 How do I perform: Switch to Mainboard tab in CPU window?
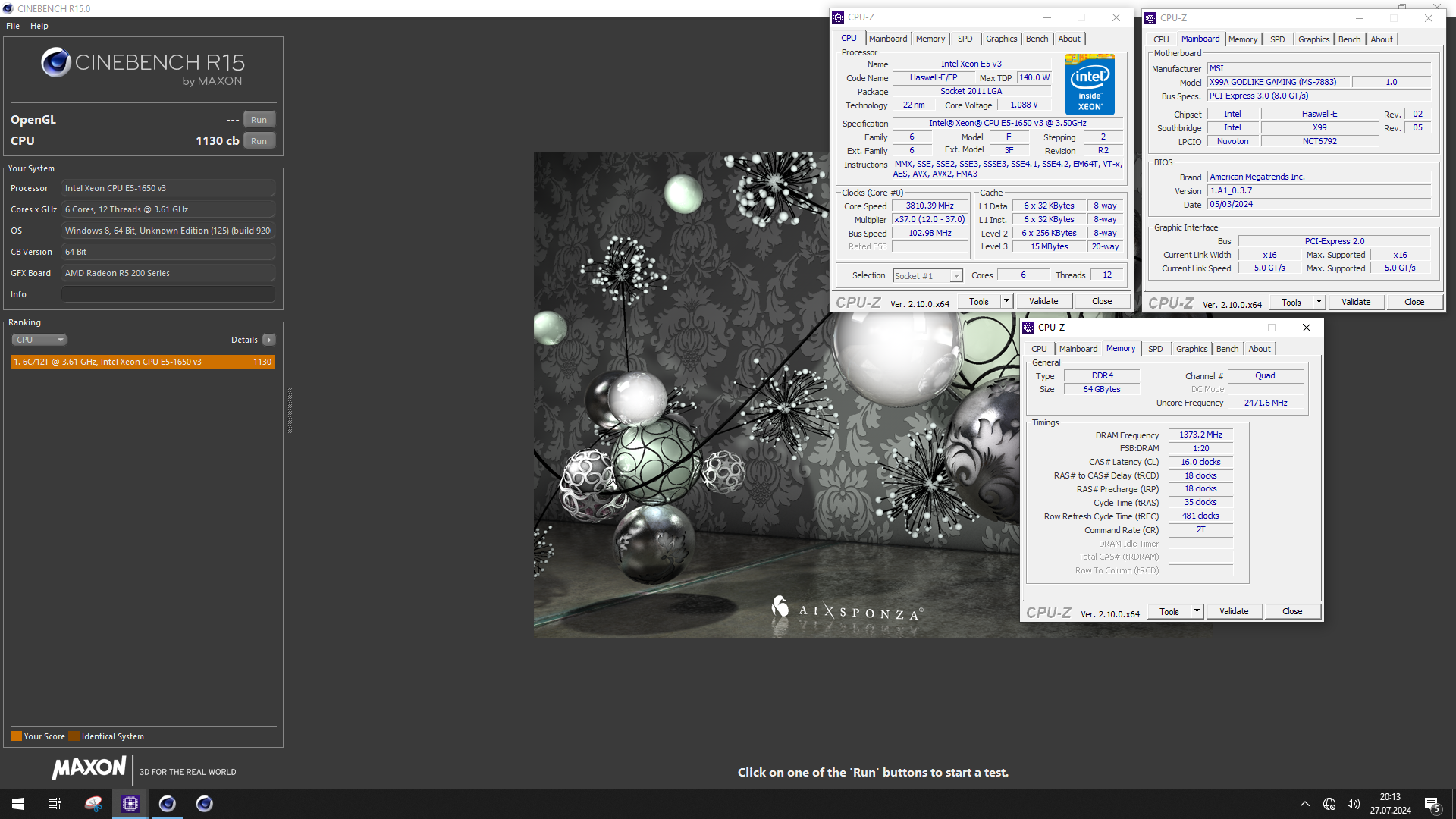(888, 39)
